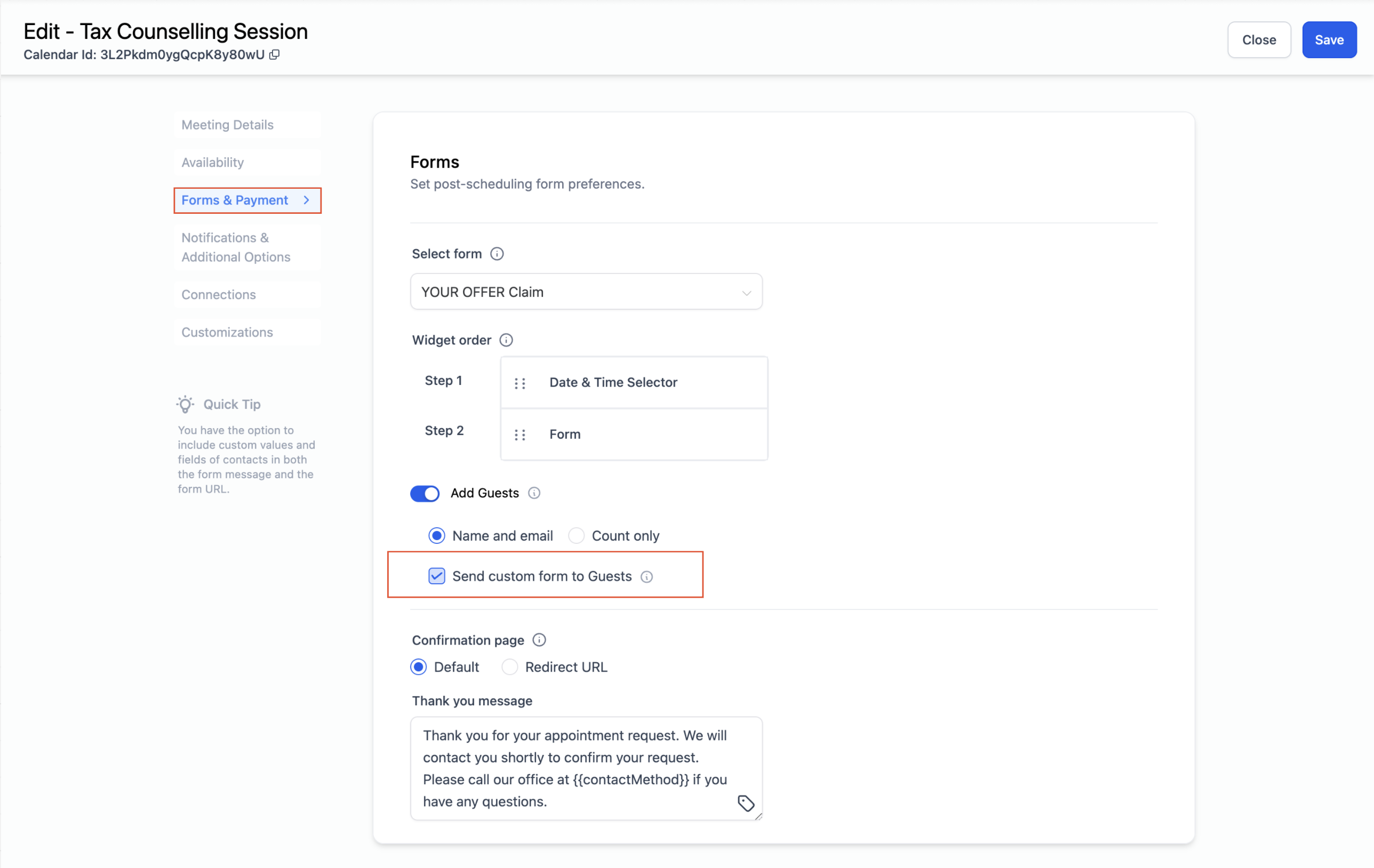The height and width of the screenshot is (868, 1374).
Task: Click inside the Thank you message textbox
Action: 576,768
